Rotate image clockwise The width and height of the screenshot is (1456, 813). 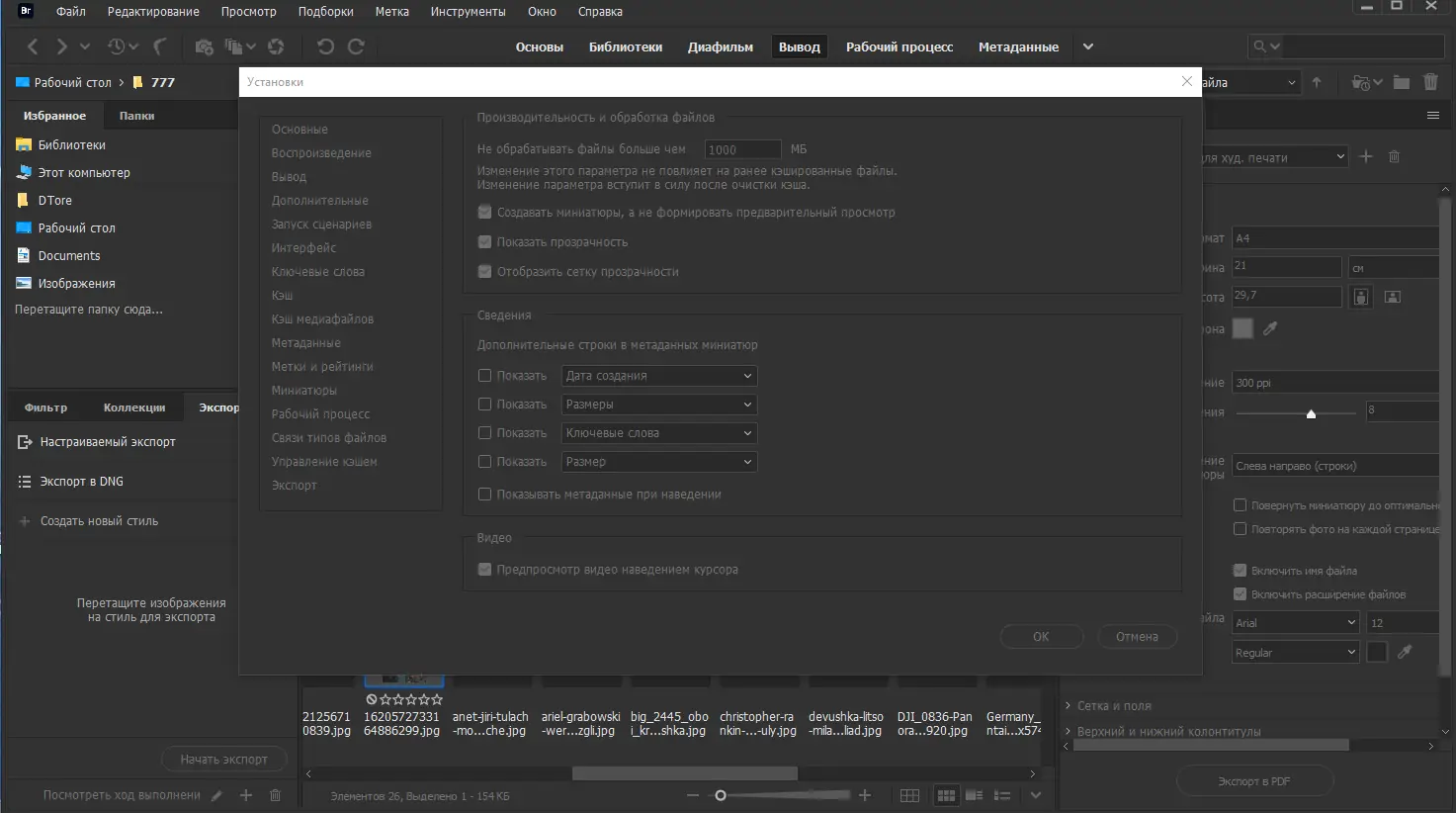[357, 46]
